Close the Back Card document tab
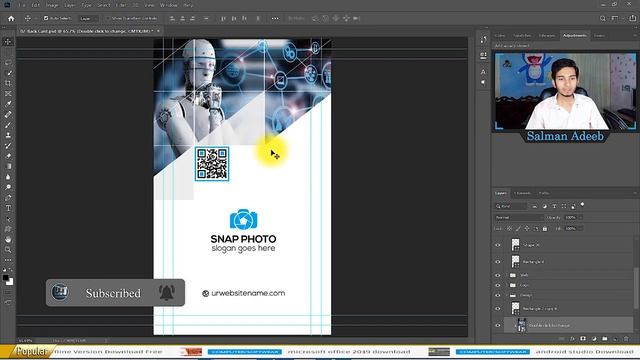Screen dimensions: 640x360 coord(158,31)
